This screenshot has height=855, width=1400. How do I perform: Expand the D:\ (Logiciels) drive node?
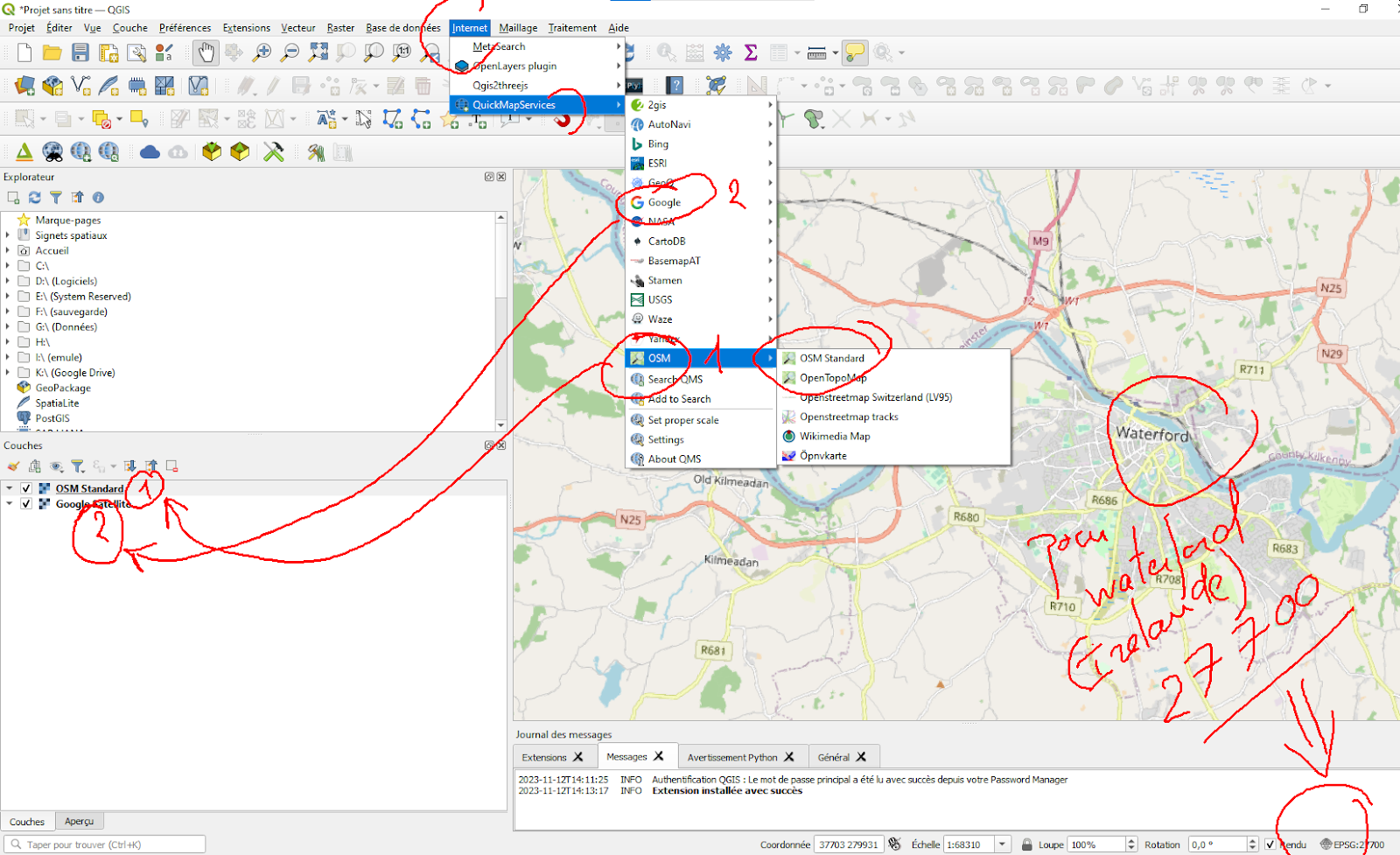[8, 281]
